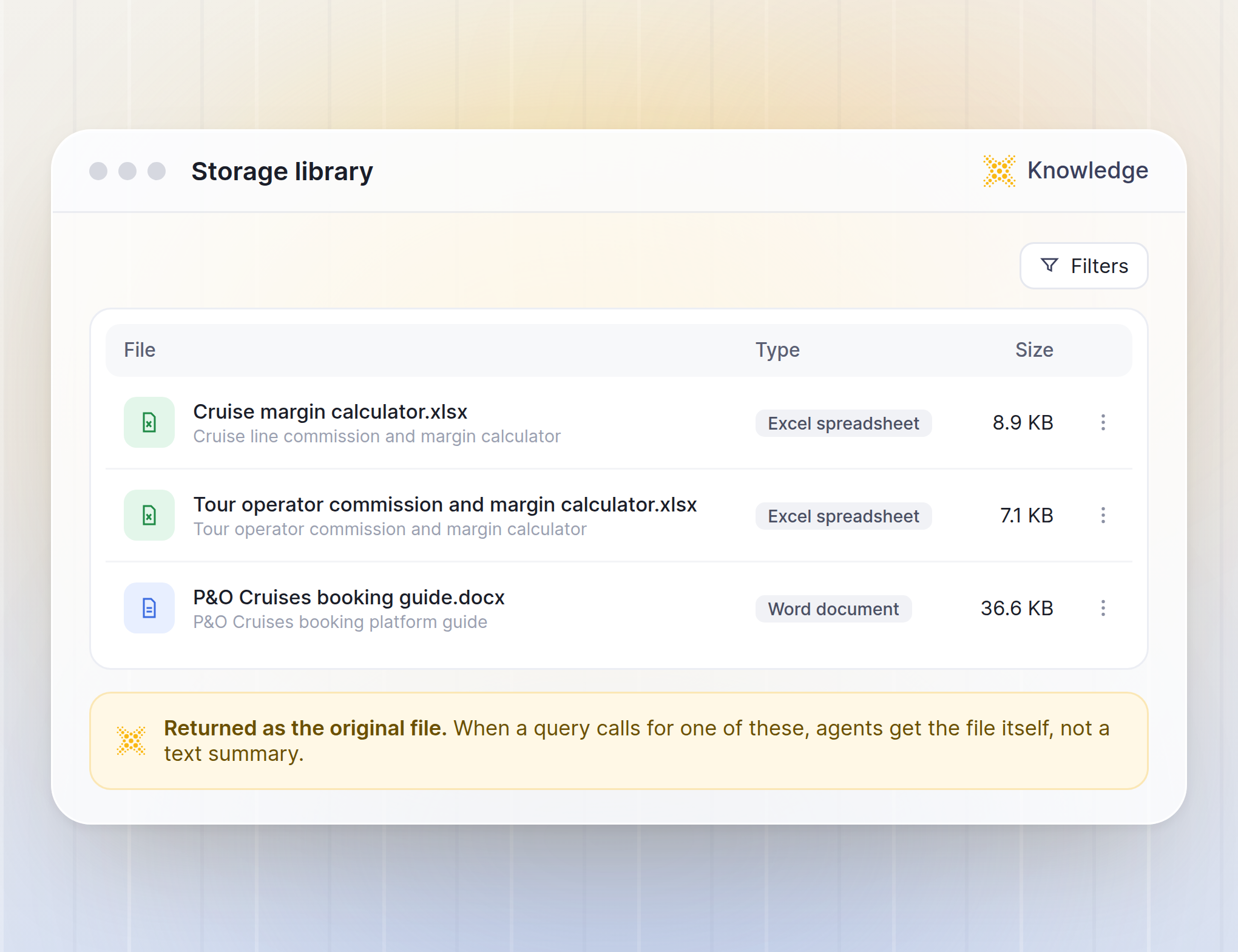Open the Filters button
This screenshot has width=1238, height=952.
(1084, 266)
